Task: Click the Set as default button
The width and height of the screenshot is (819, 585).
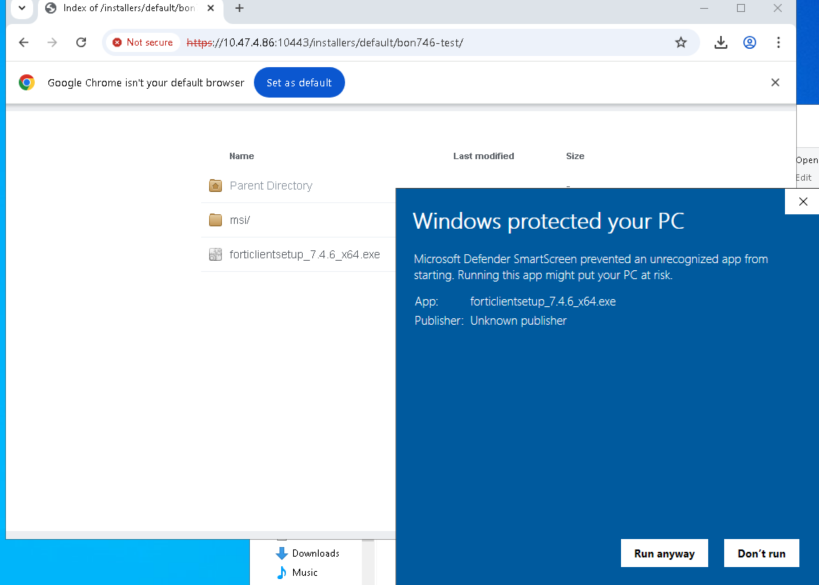Action: (299, 83)
